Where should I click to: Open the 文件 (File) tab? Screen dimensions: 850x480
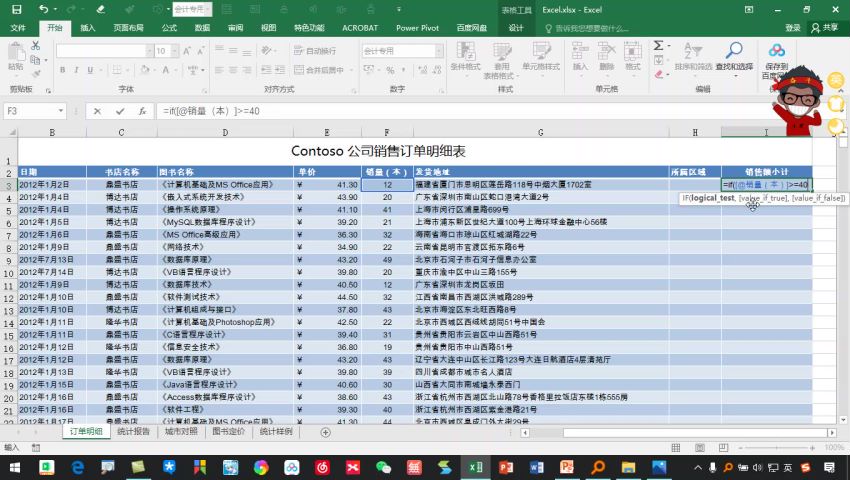[18, 28]
